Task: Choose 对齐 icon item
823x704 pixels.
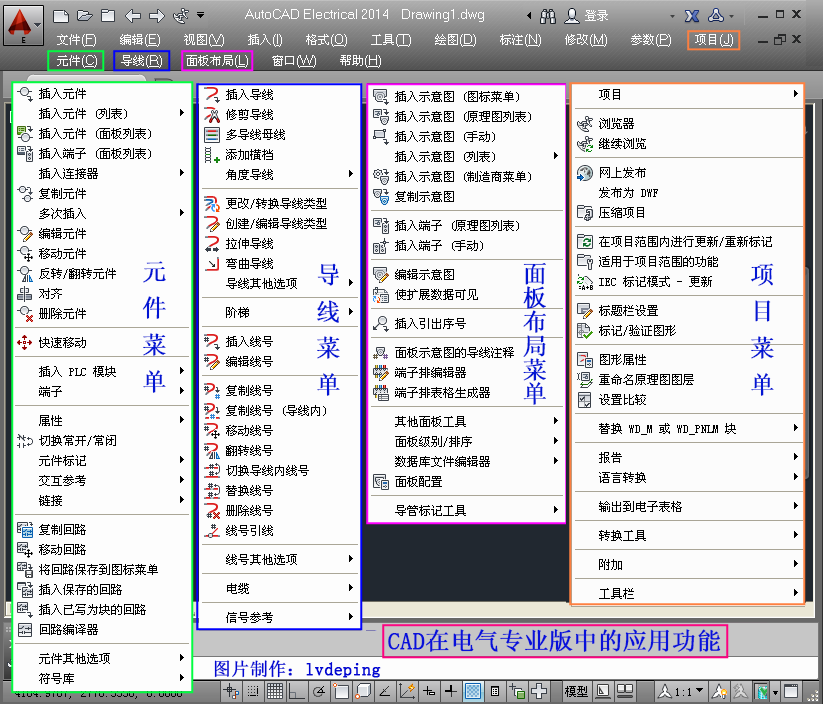Action: [25, 293]
